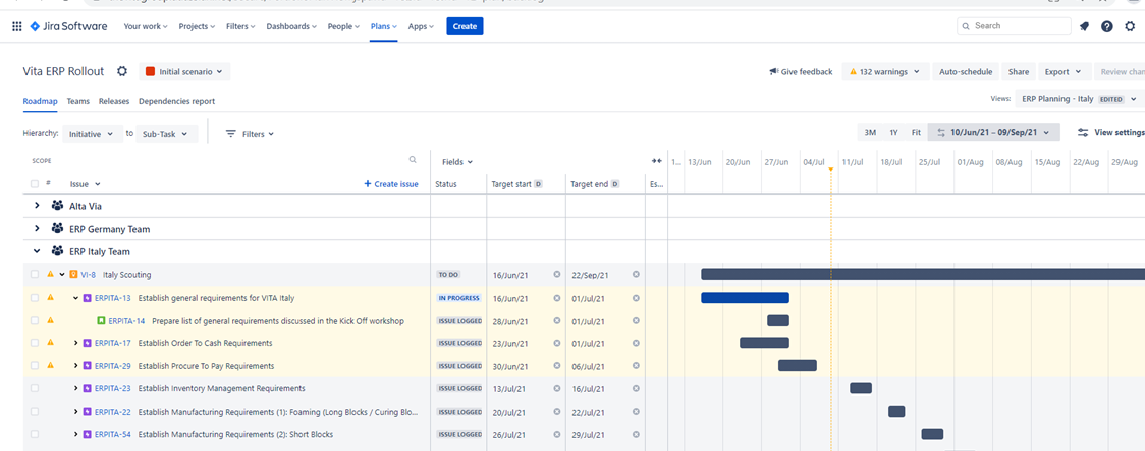Click the ERPITA-14 story type icon

(x=101, y=320)
